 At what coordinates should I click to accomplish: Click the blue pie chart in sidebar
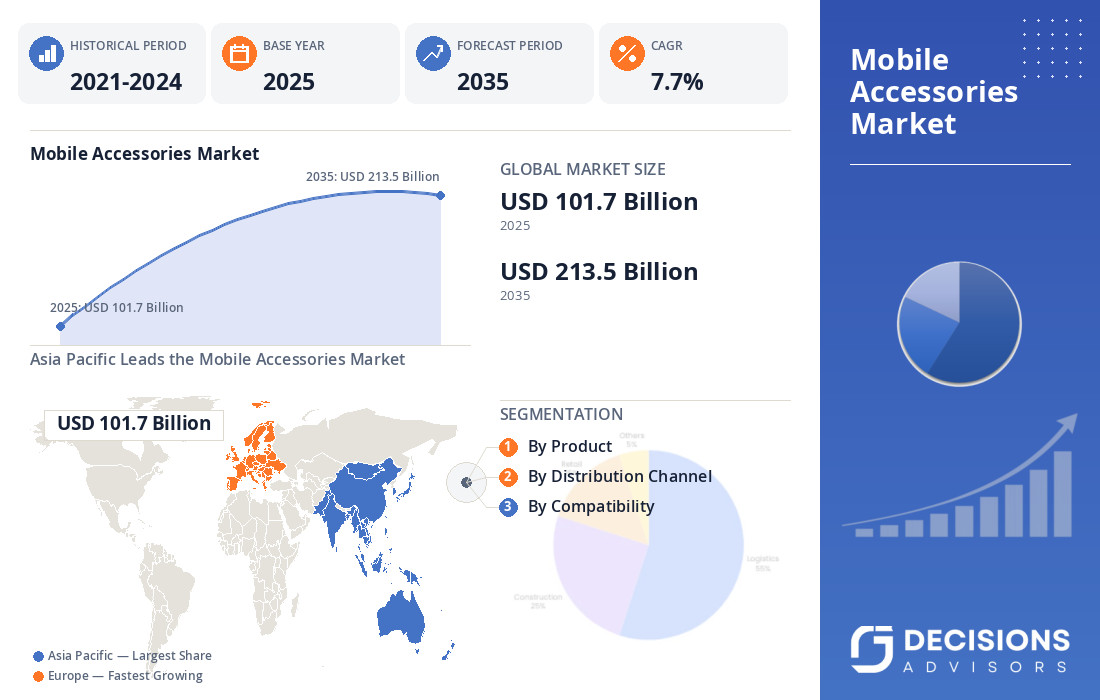tap(959, 323)
